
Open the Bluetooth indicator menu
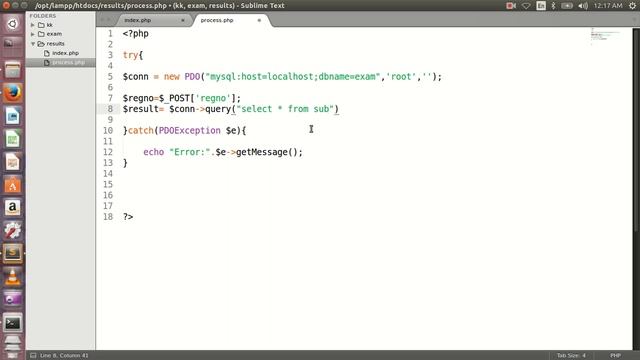point(553,6)
